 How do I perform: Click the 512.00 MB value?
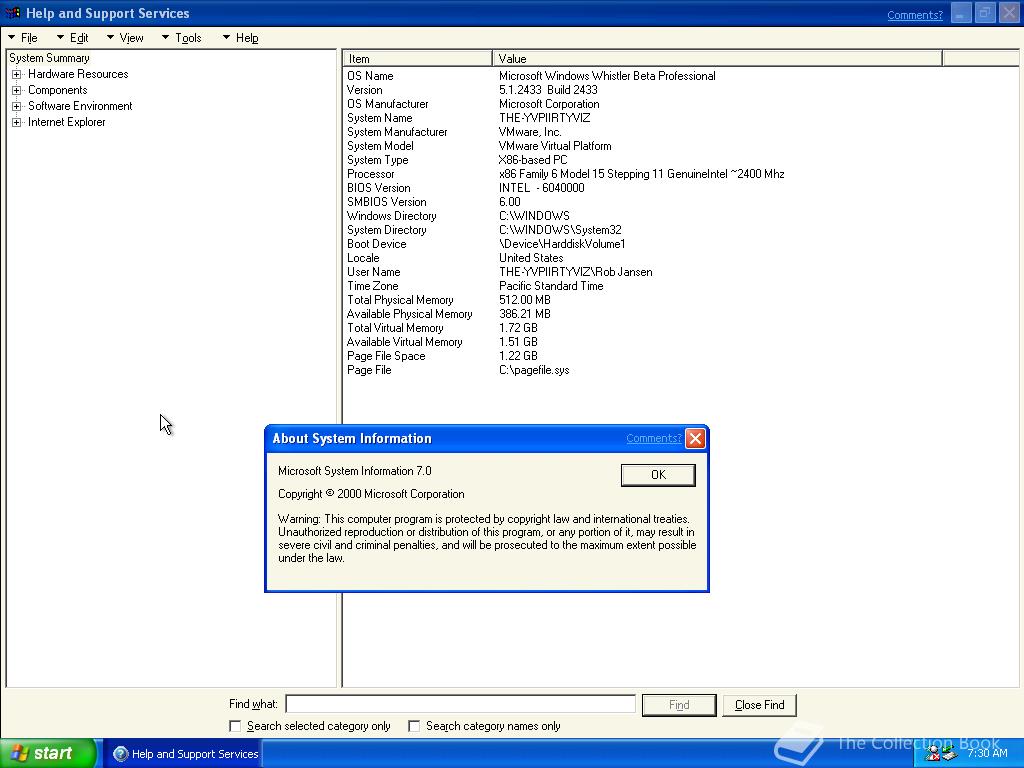pyautogui.click(x=524, y=300)
